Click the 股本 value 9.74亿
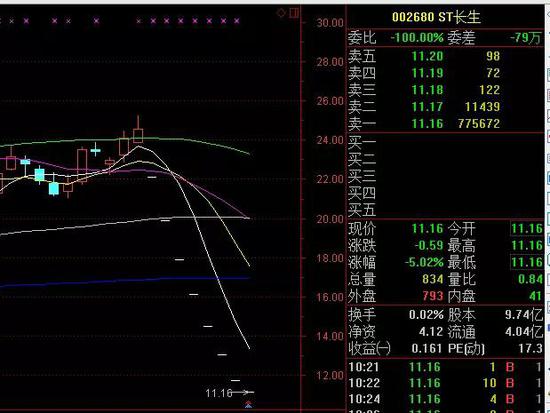Image resolution: width=550 pixels, height=413 pixels. coord(524,315)
